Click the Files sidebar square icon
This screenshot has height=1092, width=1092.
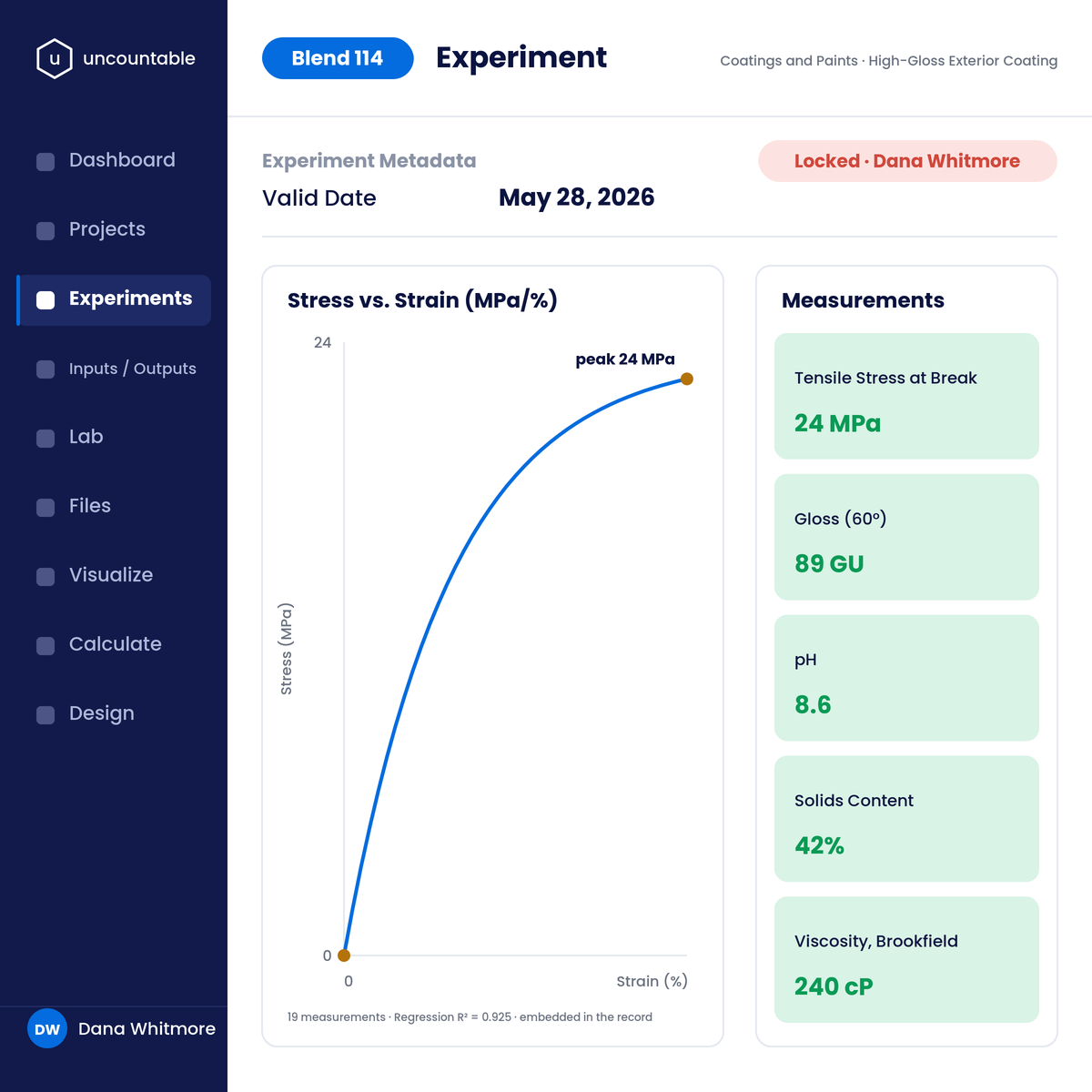45,508
